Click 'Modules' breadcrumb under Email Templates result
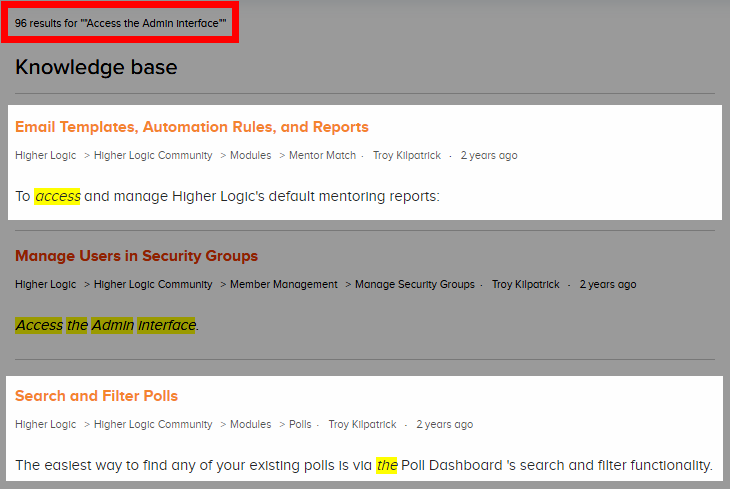This screenshot has width=730, height=489. pyautogui.click(x=250, y=155)
